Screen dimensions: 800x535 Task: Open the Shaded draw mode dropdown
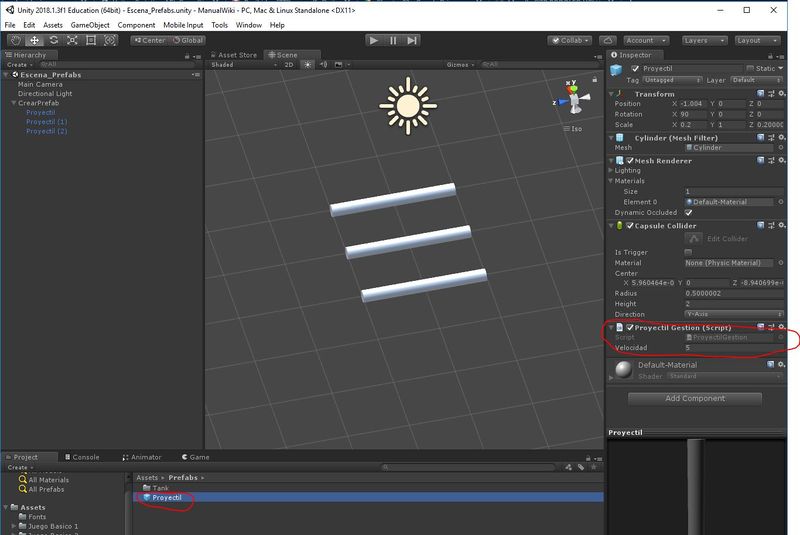click(x=244, y=65)
